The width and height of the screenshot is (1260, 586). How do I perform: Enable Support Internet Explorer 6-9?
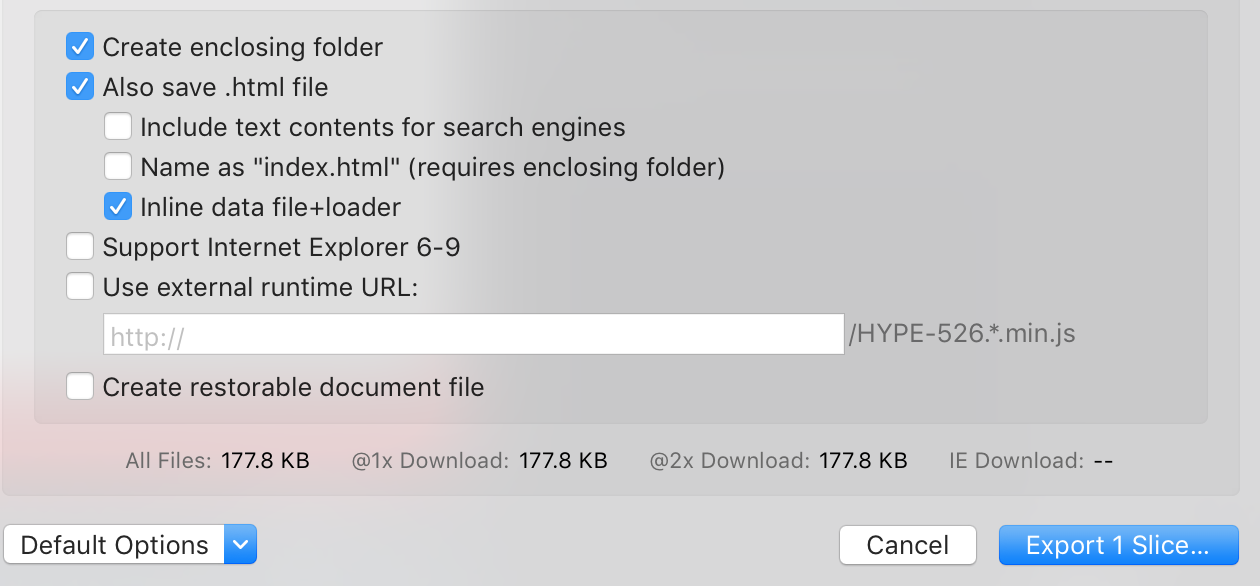[80, 247]
